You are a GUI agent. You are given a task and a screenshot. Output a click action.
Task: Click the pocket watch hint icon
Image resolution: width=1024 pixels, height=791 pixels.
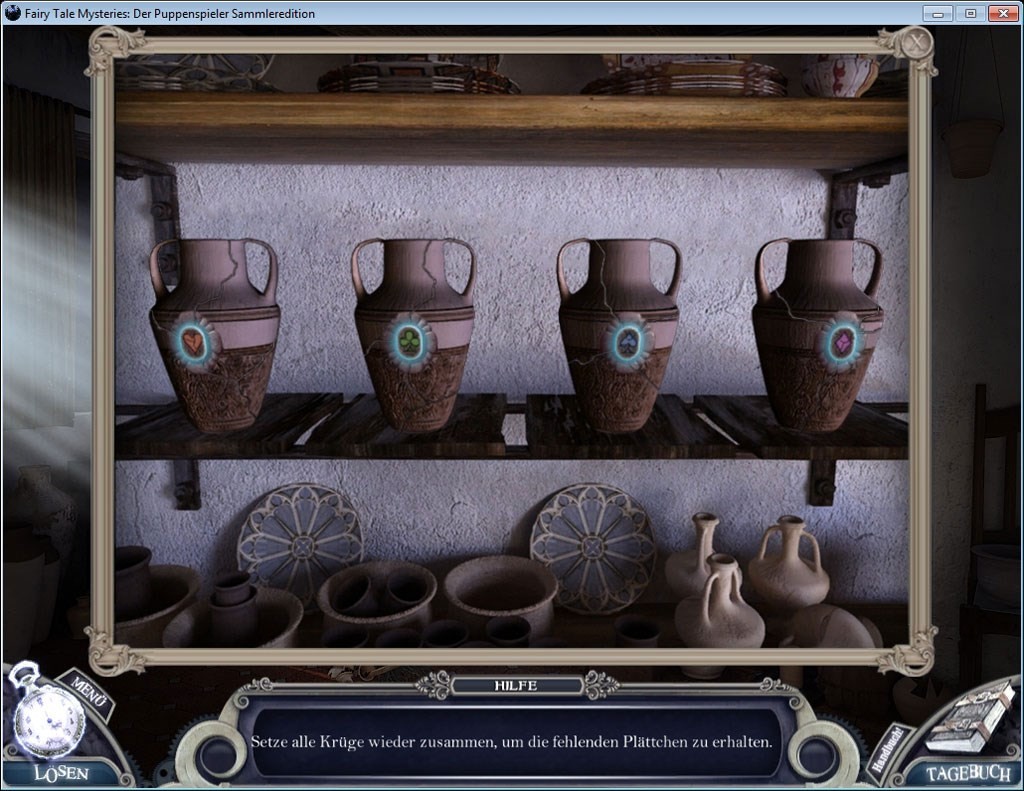[x=50, y=717]
